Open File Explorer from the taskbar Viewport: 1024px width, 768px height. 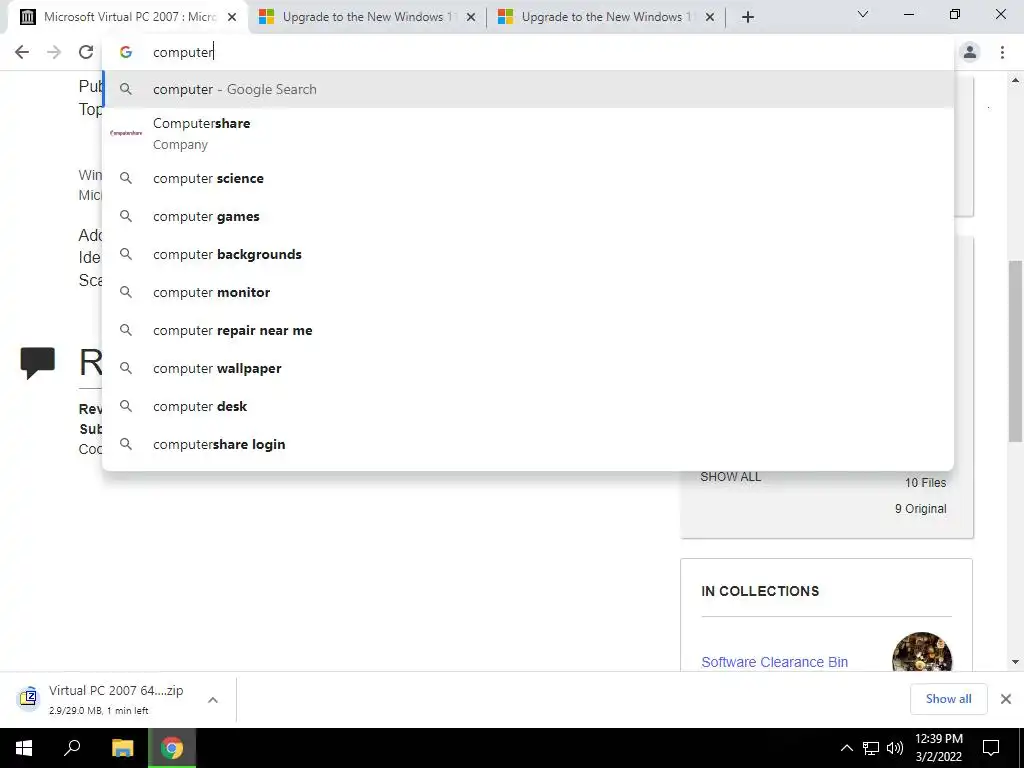pos(122,748)
